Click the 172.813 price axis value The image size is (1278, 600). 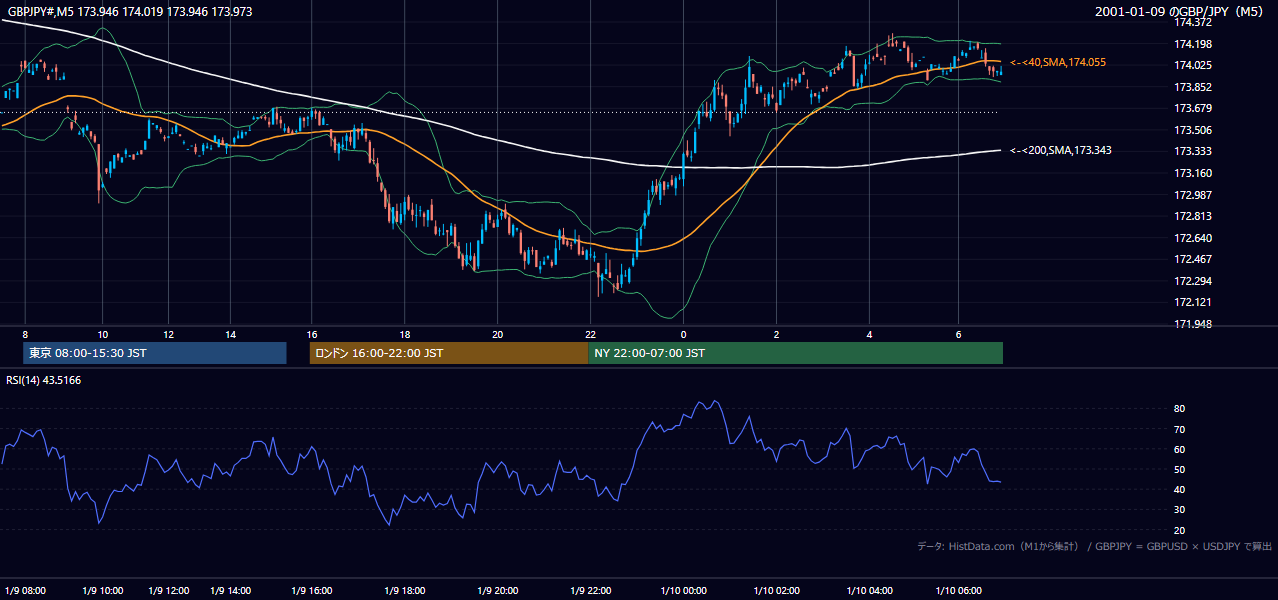tap(1194, 216)
